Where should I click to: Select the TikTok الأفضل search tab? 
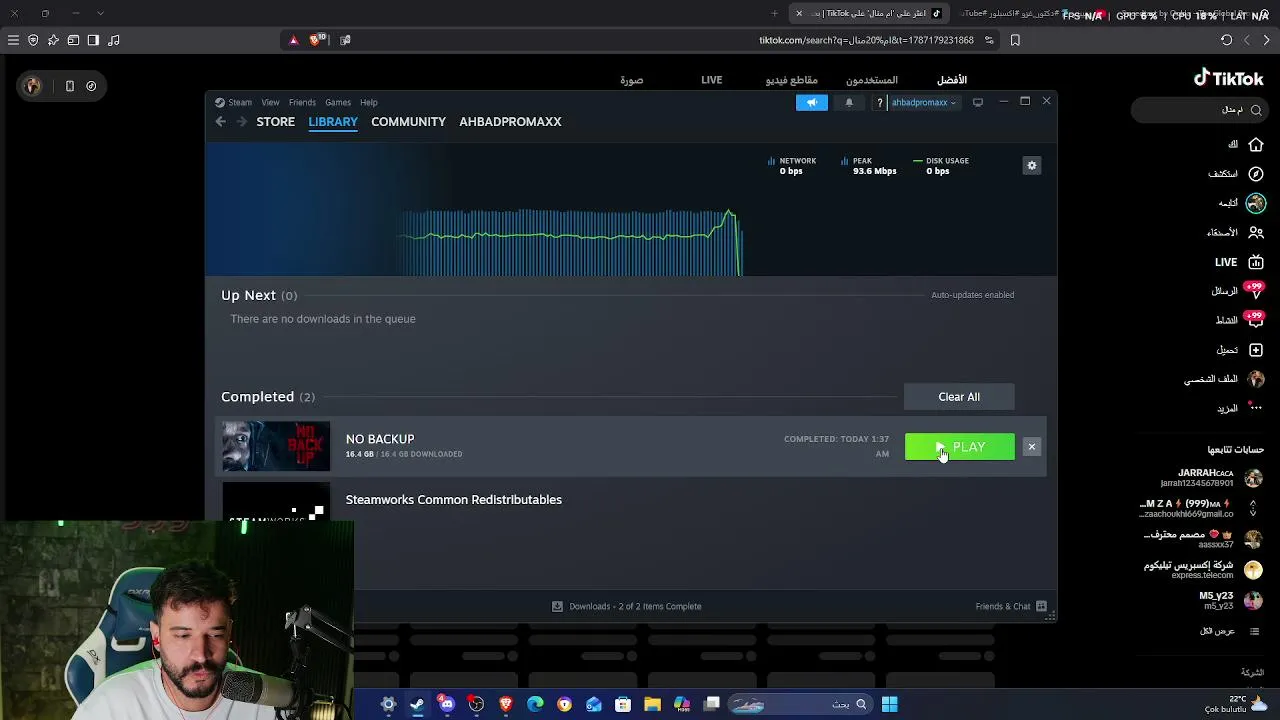952,80
